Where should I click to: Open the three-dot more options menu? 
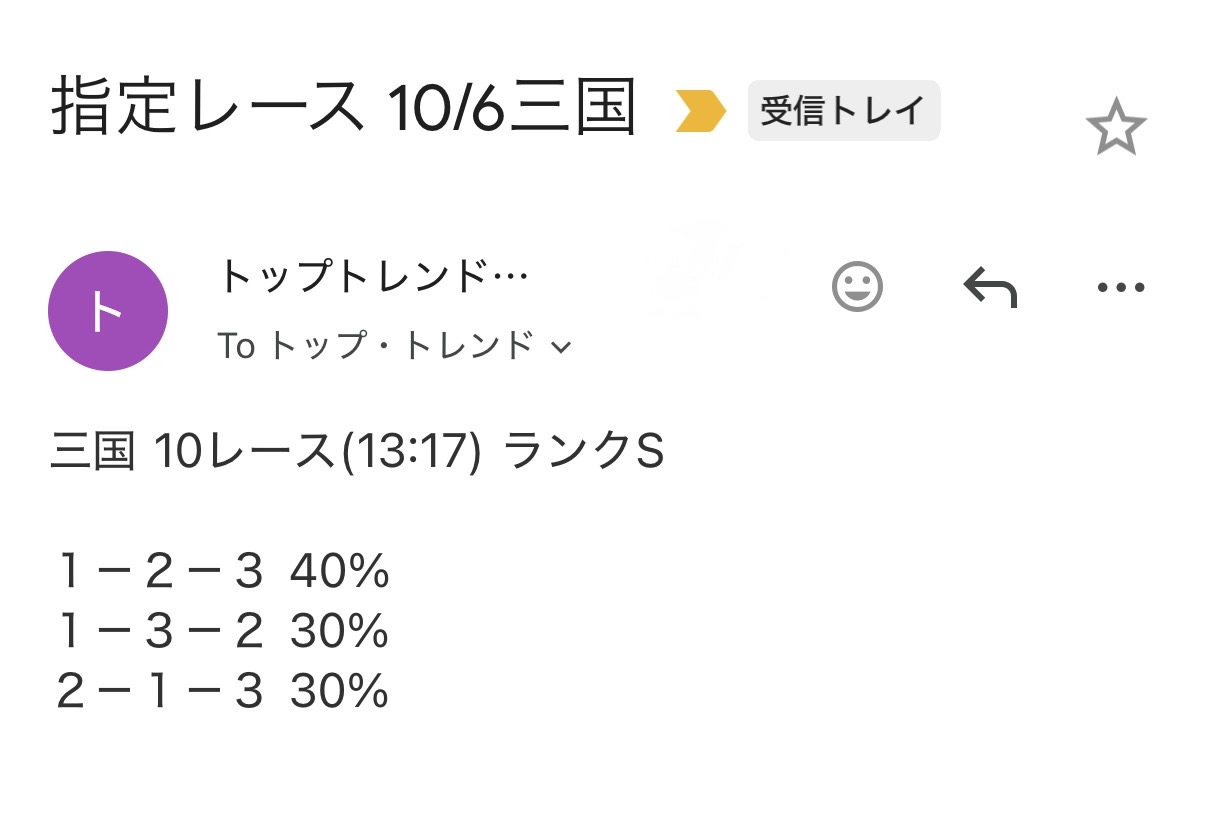click(1120, 288)
